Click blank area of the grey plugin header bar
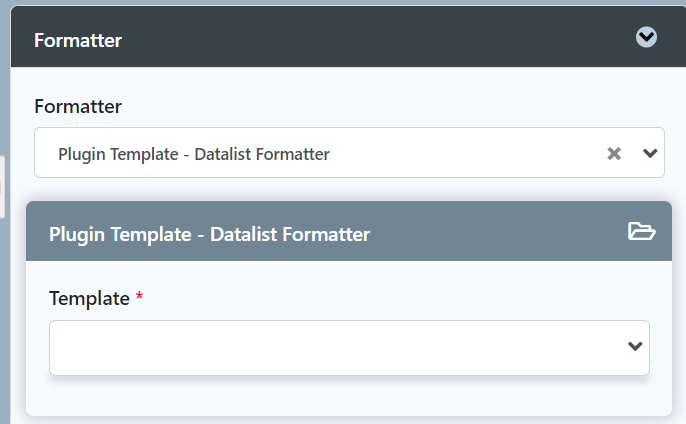The height and width of the screenshot is (424, 686). pos(500,234)
